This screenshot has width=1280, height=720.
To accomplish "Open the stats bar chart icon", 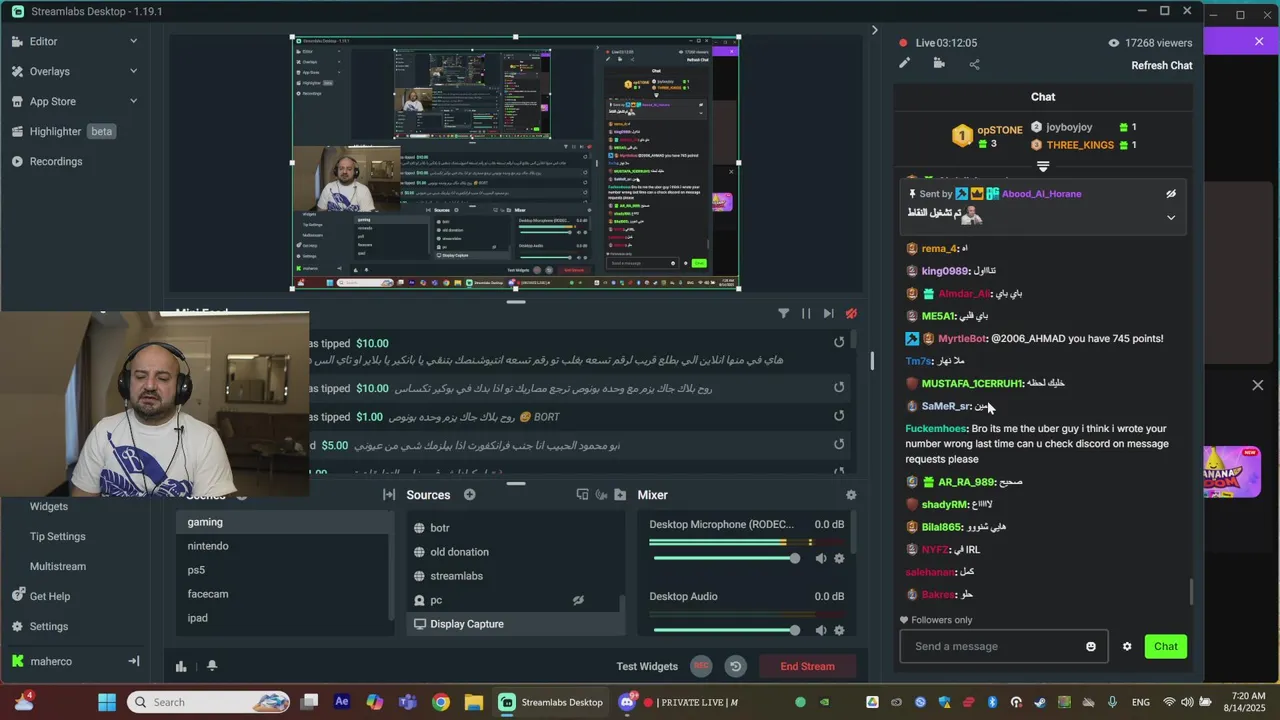I will (x=181, y=666).
